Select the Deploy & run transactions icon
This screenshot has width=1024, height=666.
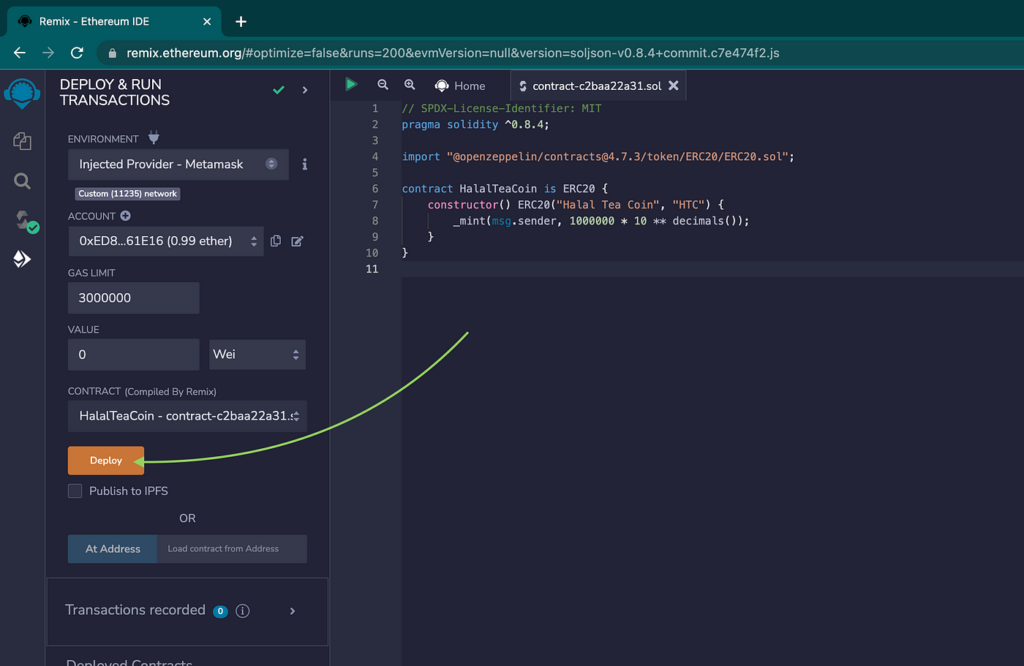click(x=22, y=259)
